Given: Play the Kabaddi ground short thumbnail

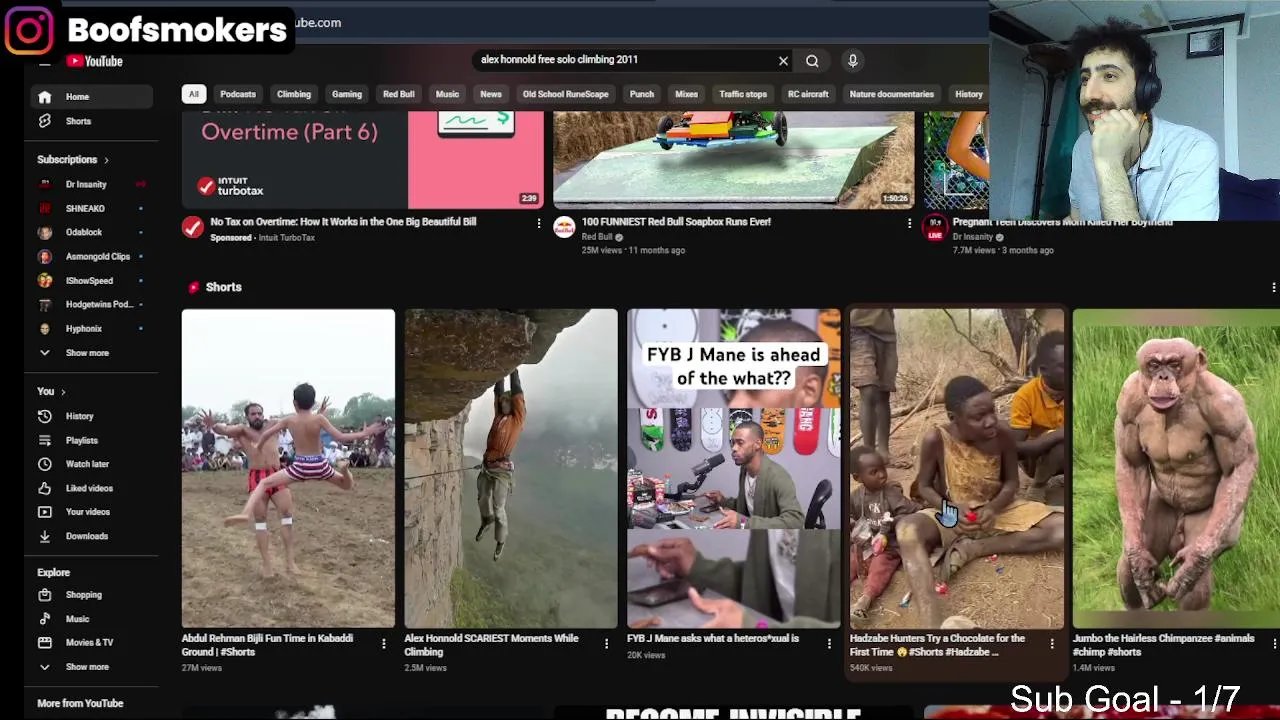Looking at the screenshot, I should click(288, 468).
